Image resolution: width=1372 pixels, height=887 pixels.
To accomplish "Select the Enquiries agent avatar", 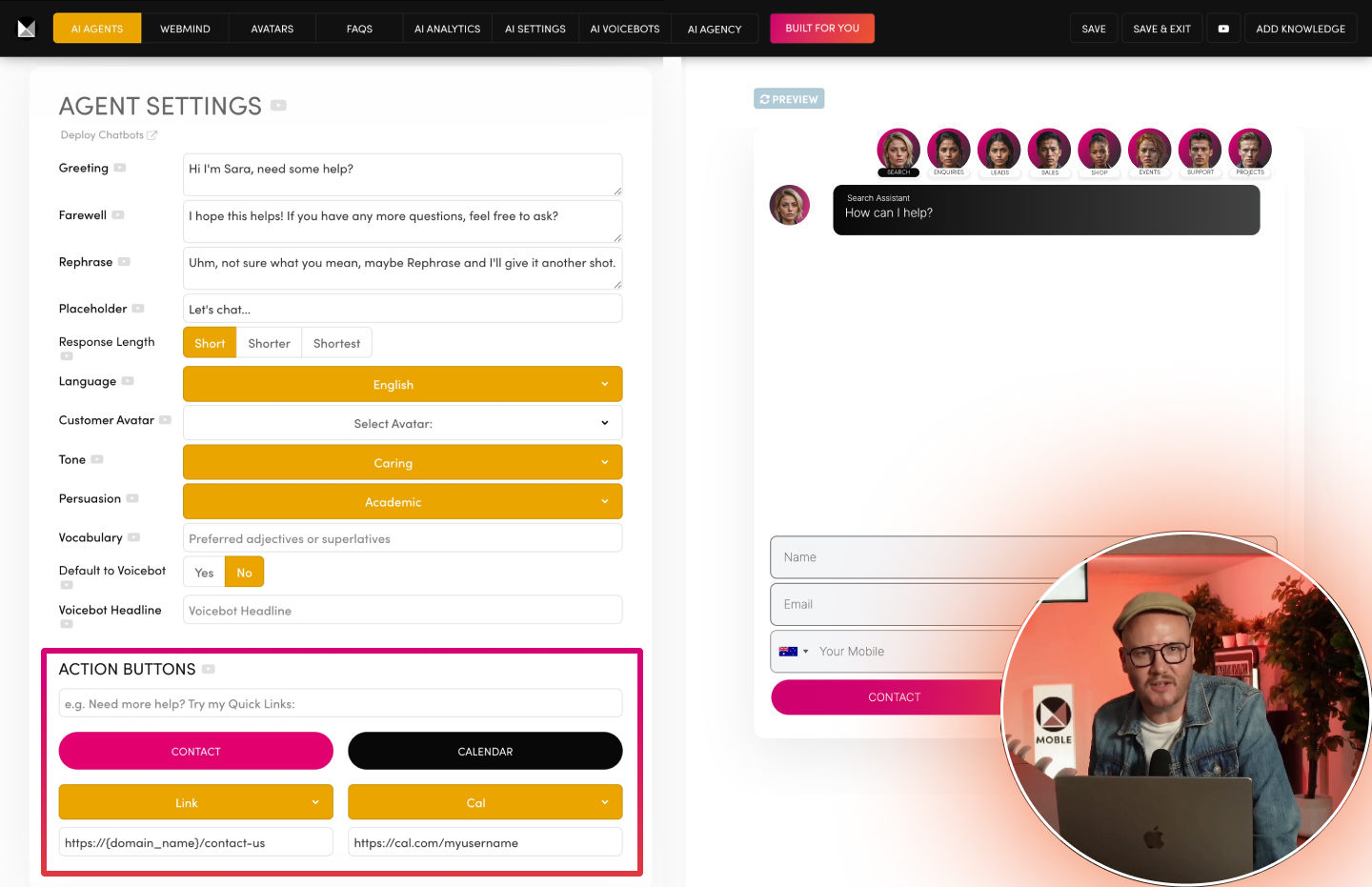I will click(948, 151).
